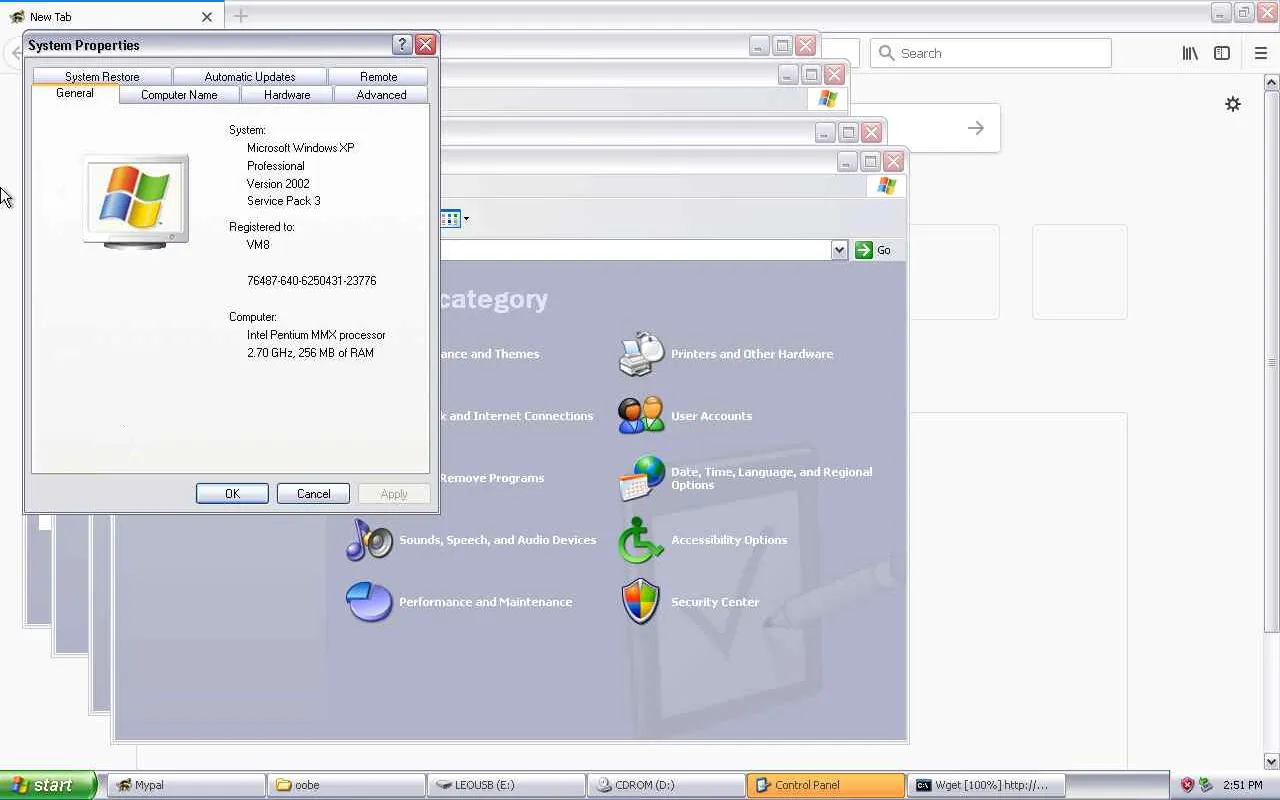
Task: Open the Performance and Maintenance pie chart icon
Action: 369,602
